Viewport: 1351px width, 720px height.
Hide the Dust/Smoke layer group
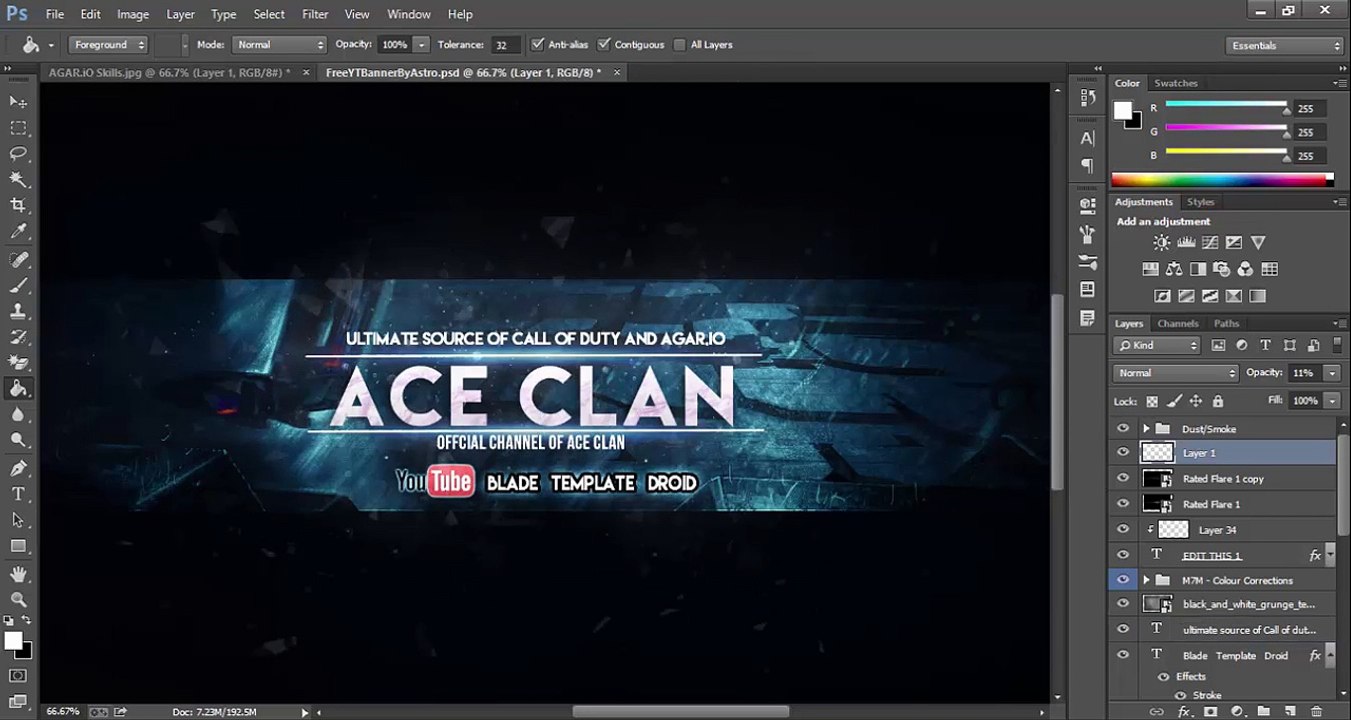(1123, 429)
